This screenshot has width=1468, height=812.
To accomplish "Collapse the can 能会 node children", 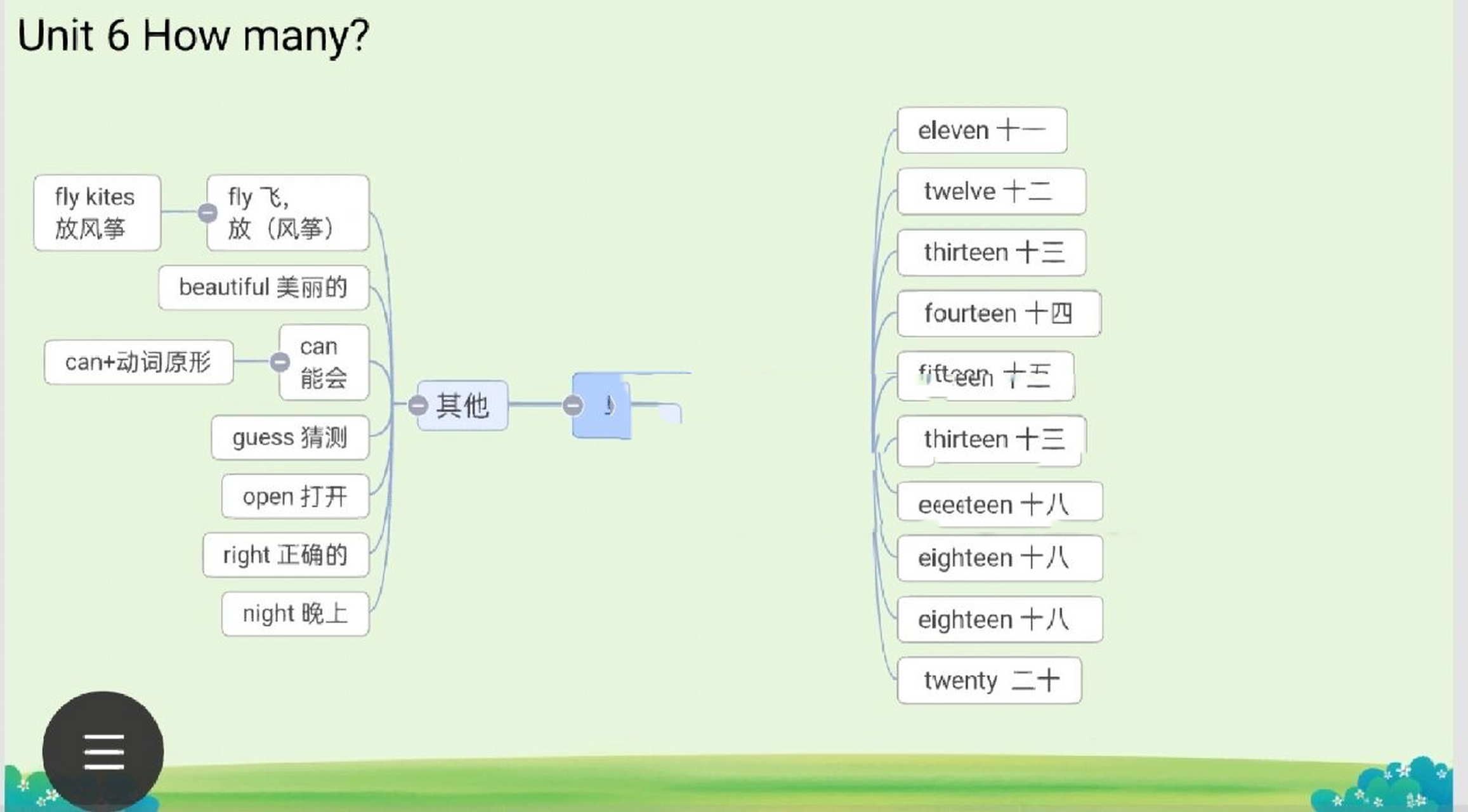I will (x=280, y=362).
